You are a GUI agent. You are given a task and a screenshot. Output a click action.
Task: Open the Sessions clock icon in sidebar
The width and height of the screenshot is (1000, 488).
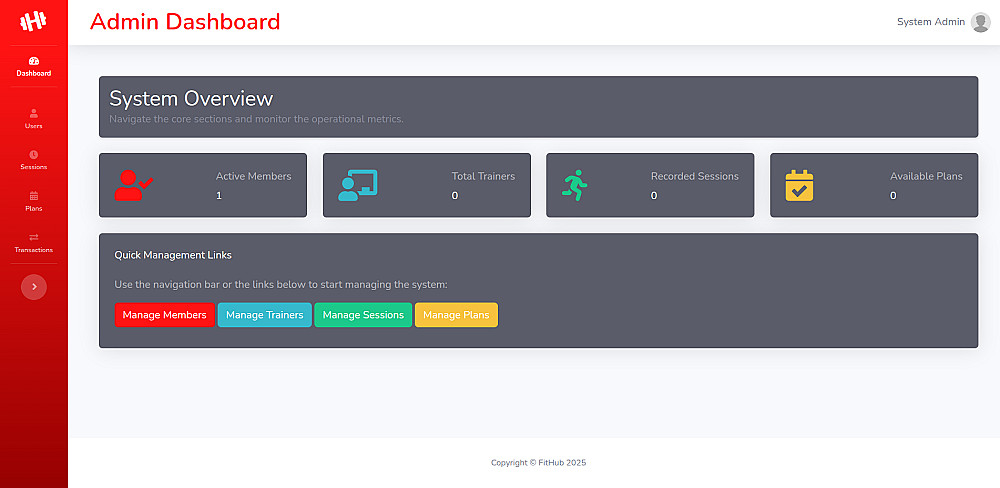pyautogui.click(x=34, y=154)
